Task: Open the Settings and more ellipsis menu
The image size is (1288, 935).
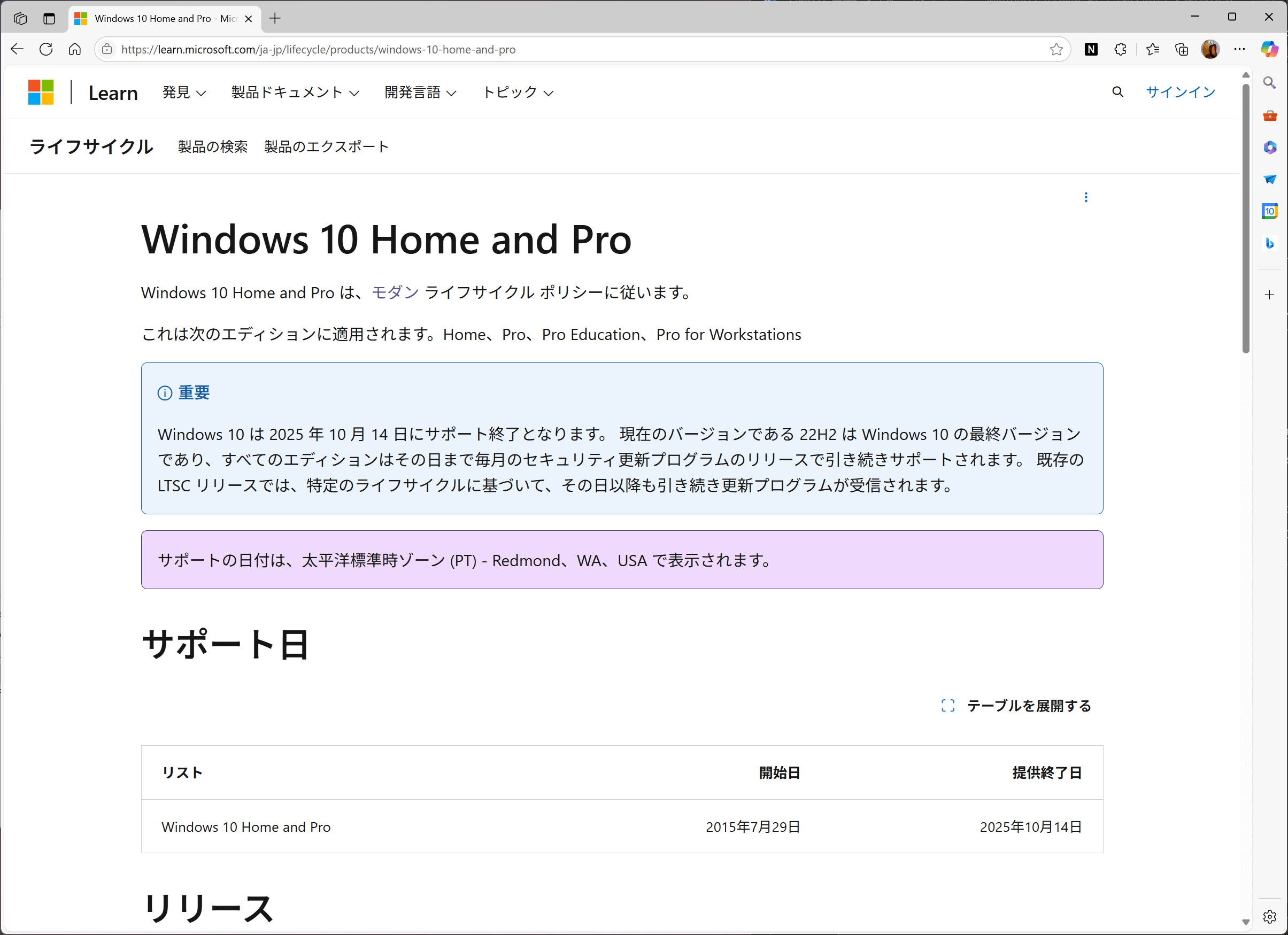Action: click(1240, 49)
